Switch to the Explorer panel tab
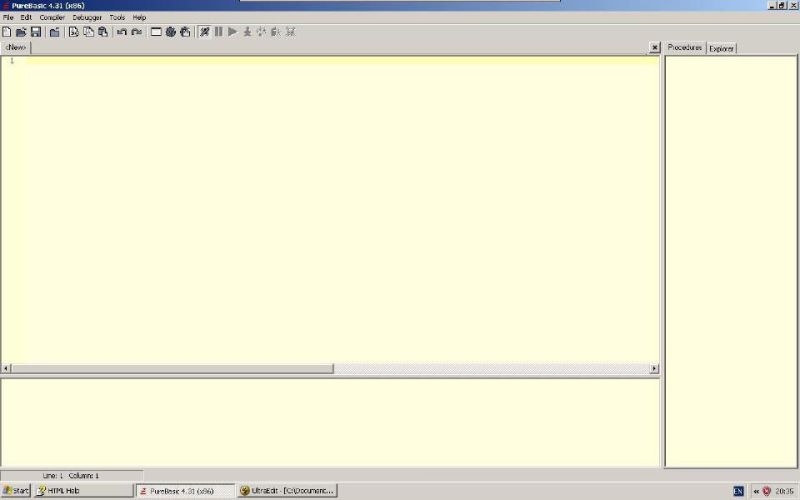Screen dimensions: 800x500 [x=721, y=49]
